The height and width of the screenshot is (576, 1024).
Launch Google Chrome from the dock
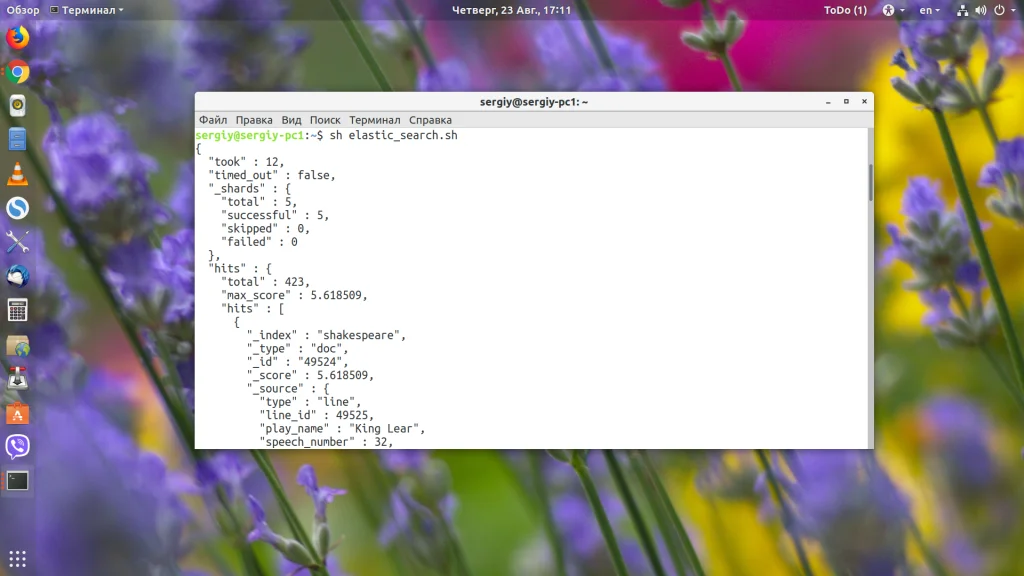coord(18,72)
